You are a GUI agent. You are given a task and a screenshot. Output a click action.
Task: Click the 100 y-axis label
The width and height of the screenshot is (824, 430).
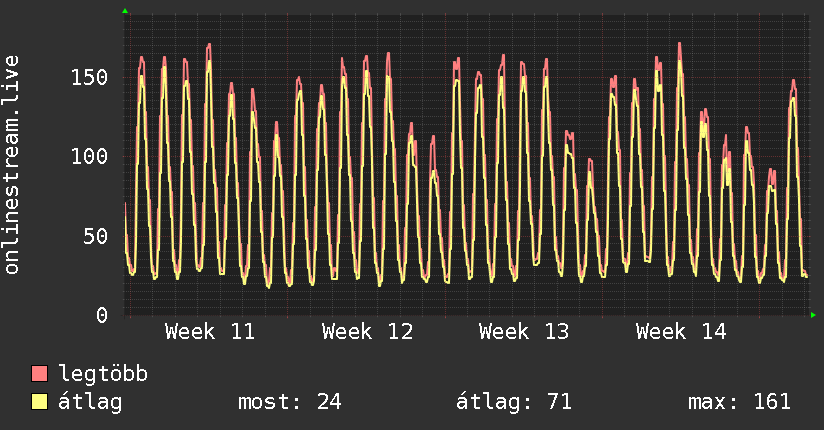(89, 156)
